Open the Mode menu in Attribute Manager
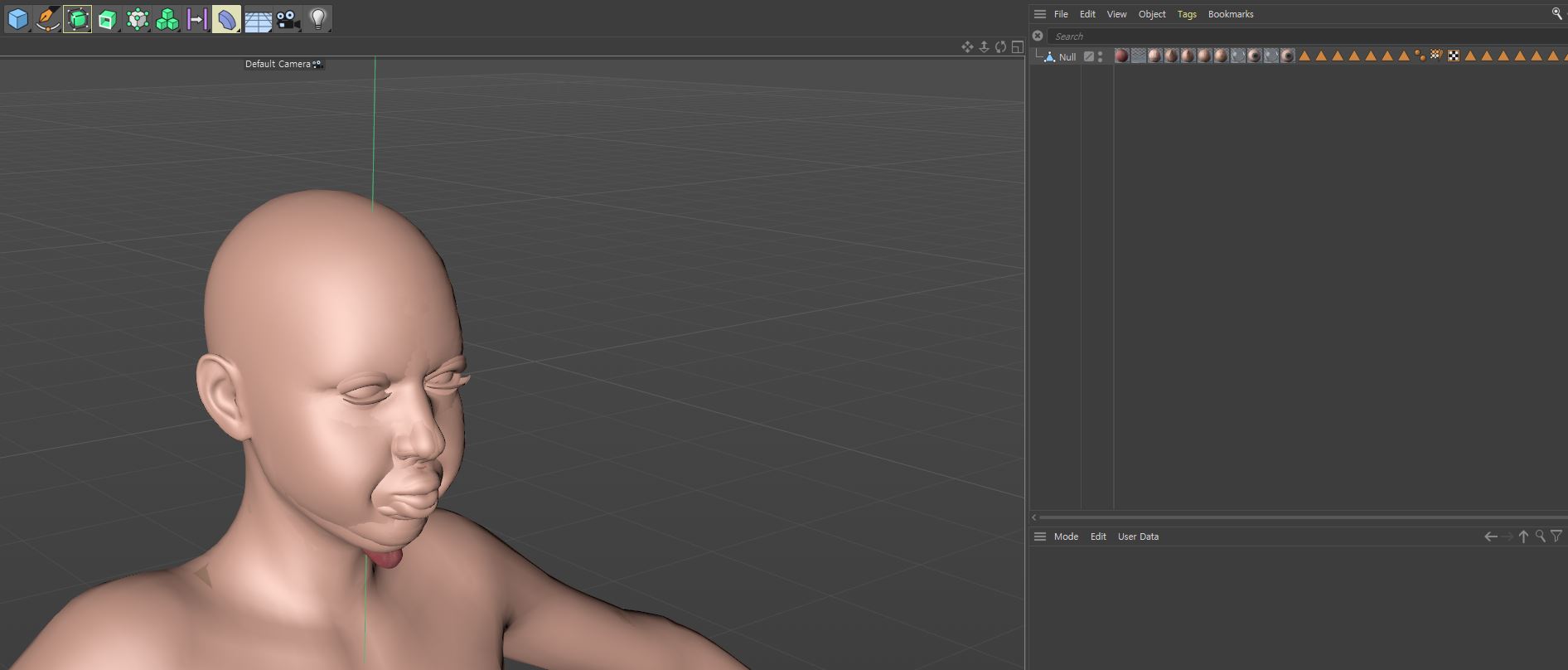This screenshot has height=670, width=1568. pos(1066,536)
